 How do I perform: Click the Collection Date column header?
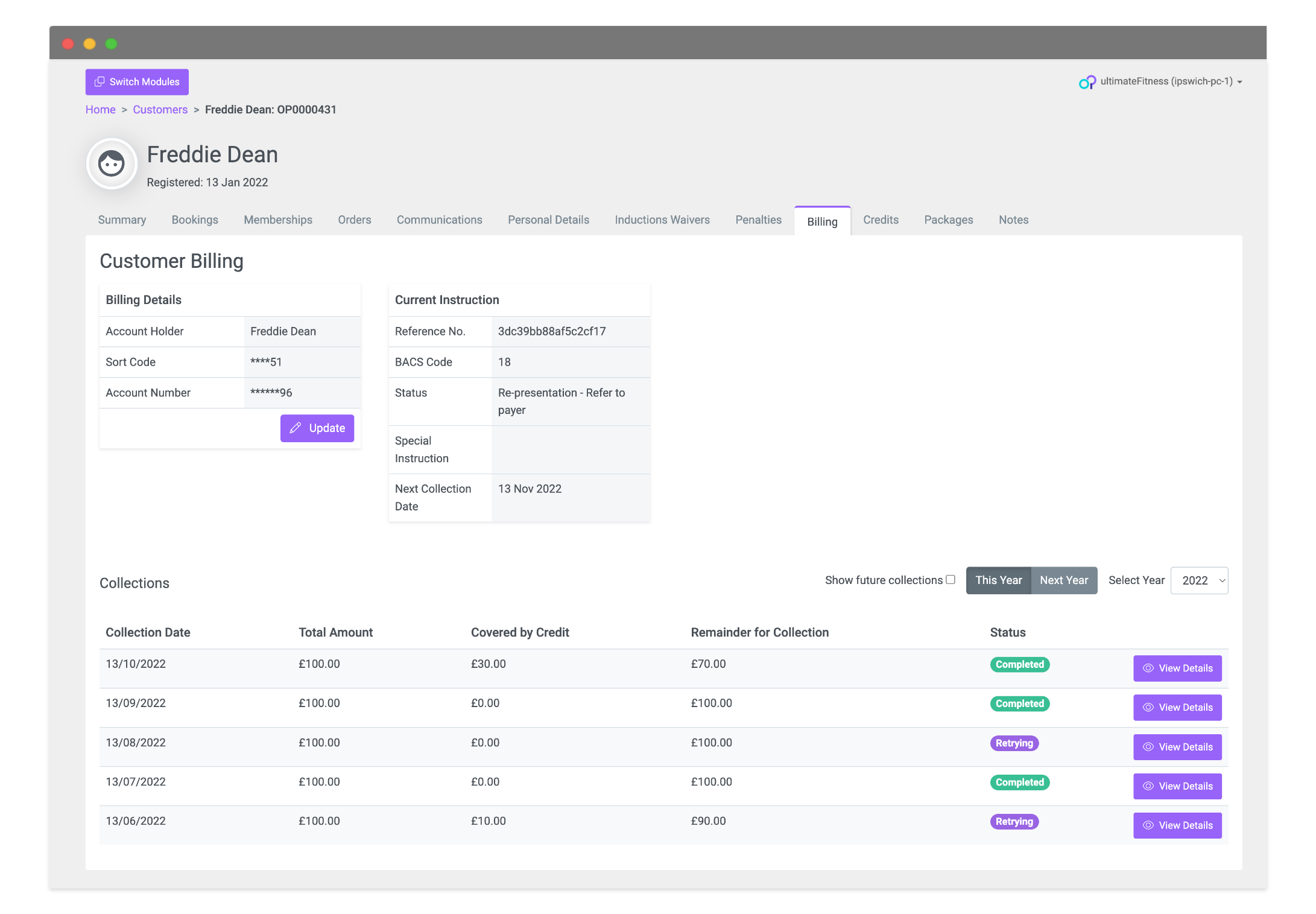pos(148,632)
